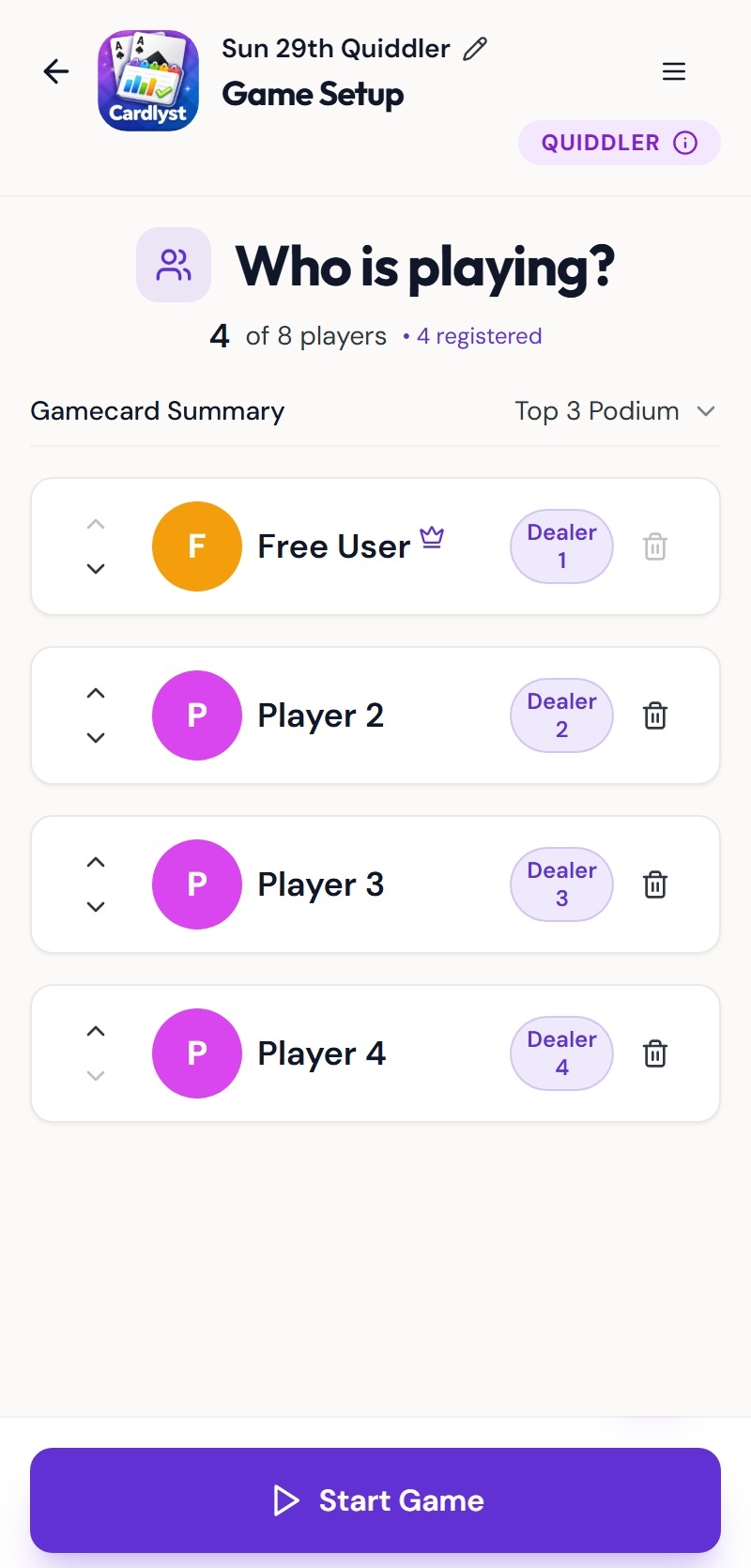Click the Free User orange avatar
Viewport: 751px width, 1568px height.
pos(197,546)
